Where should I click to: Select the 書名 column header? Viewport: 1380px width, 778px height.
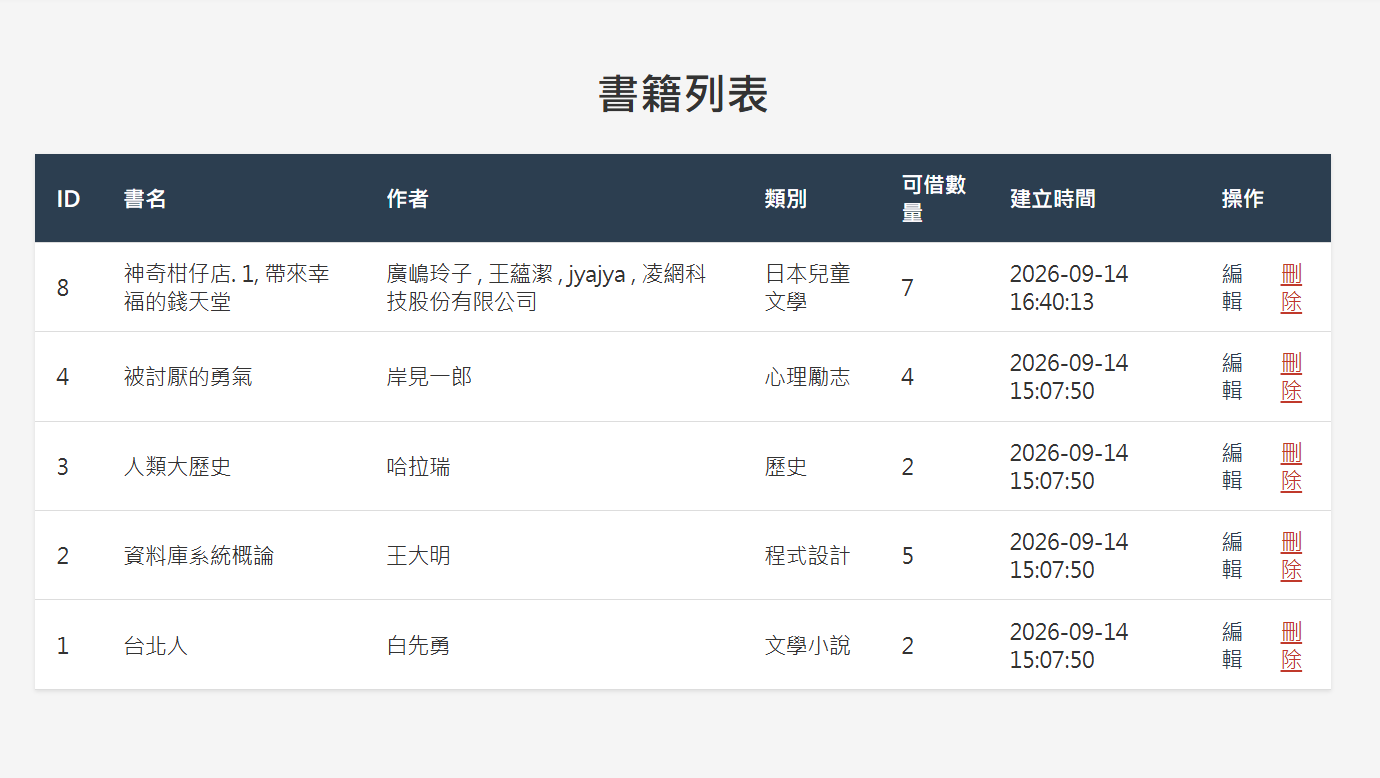pyautogui.click(x=145, y=199)
